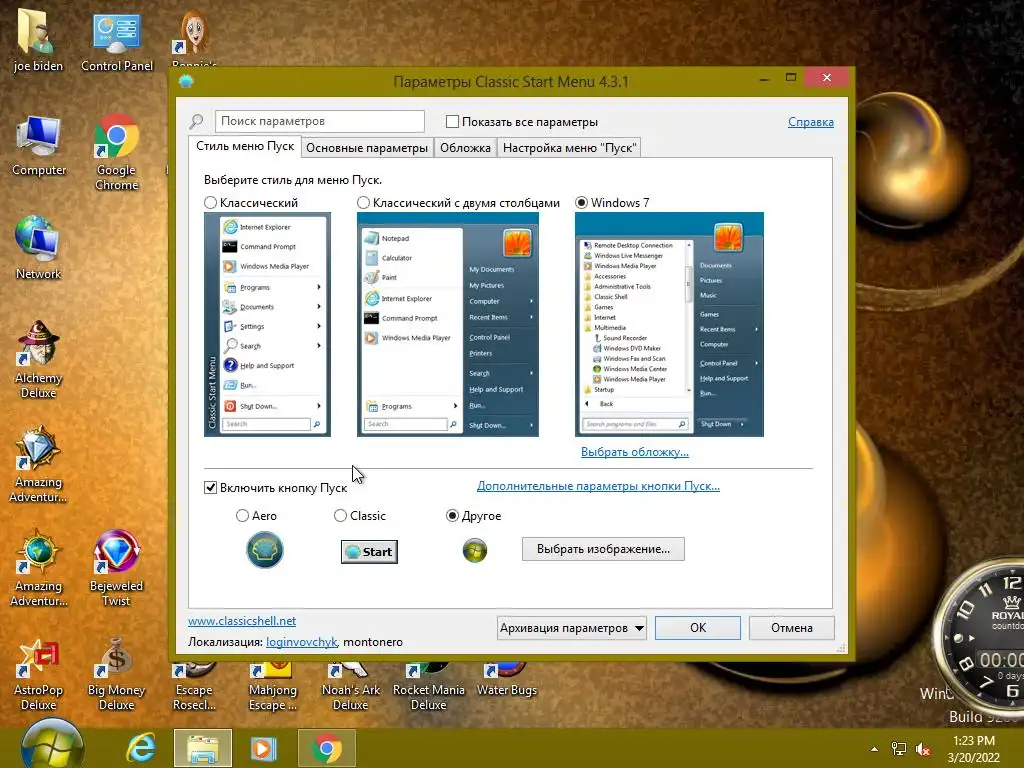Open the Архивация параметров dropdown

[571, 628]
